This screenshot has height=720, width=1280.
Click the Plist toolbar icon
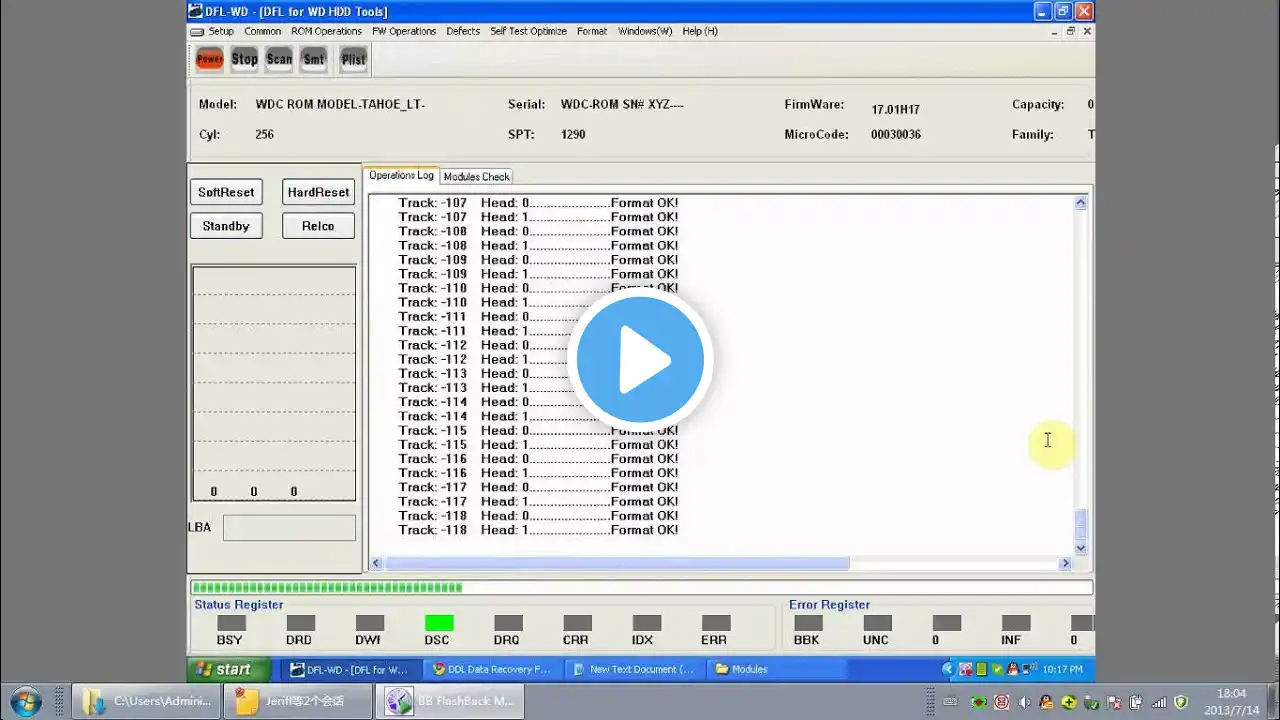coord(353,59)
